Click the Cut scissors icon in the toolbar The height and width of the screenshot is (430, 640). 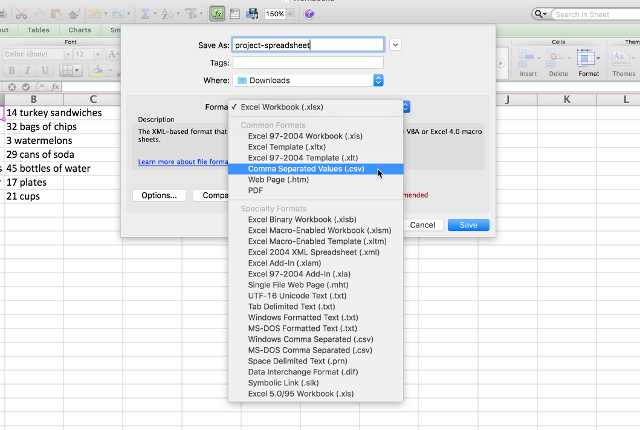pos(21,14)
